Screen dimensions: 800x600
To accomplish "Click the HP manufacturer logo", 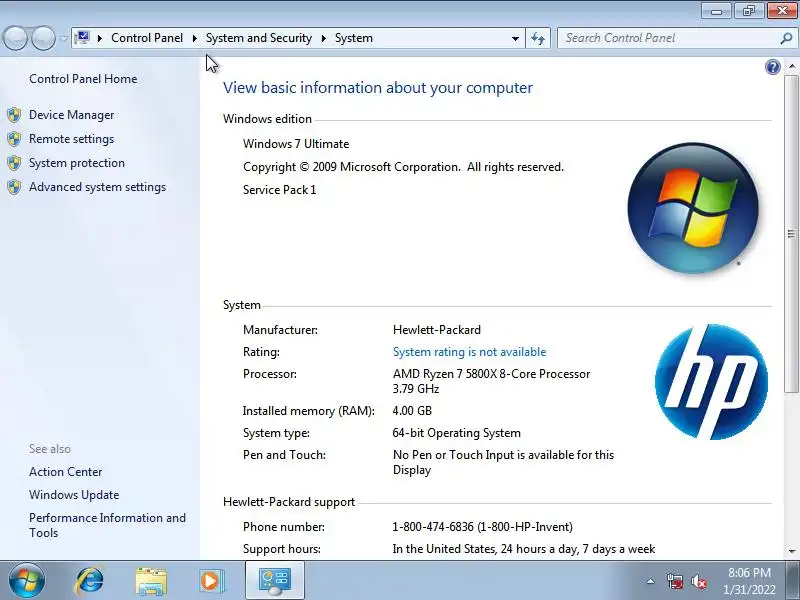I will click(711, 382).
